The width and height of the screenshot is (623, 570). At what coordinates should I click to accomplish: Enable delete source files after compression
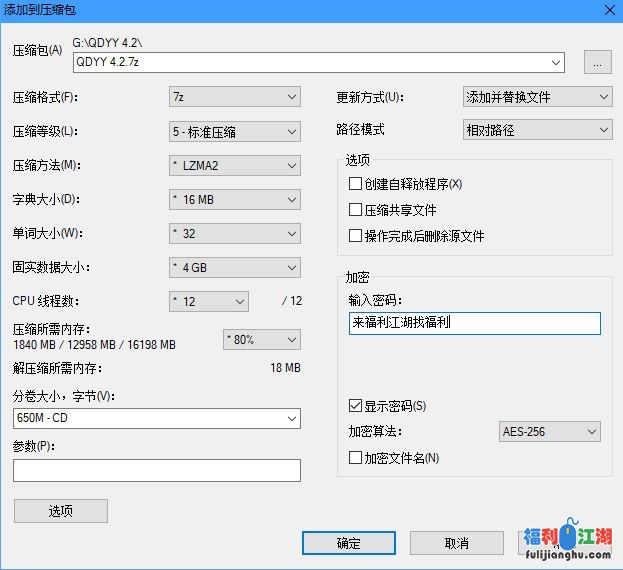pos(355,236)
